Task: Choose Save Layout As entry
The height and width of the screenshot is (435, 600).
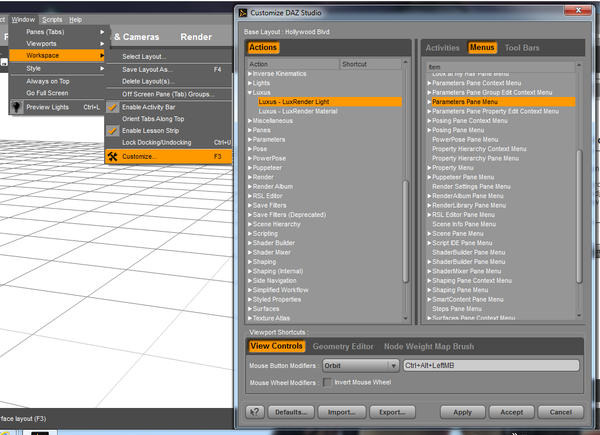Action: pyautogui.click(x=168, y=69)
